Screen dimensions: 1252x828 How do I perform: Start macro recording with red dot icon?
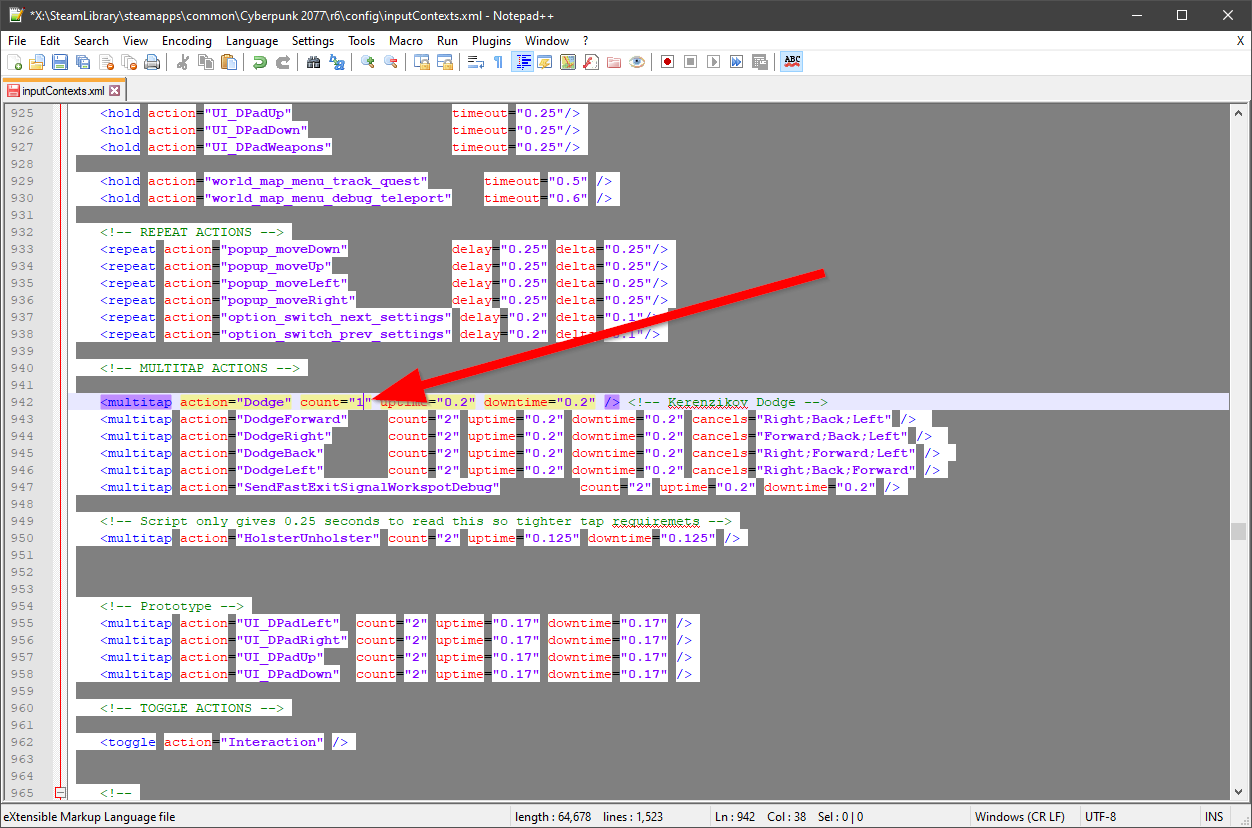coord(667,62)
